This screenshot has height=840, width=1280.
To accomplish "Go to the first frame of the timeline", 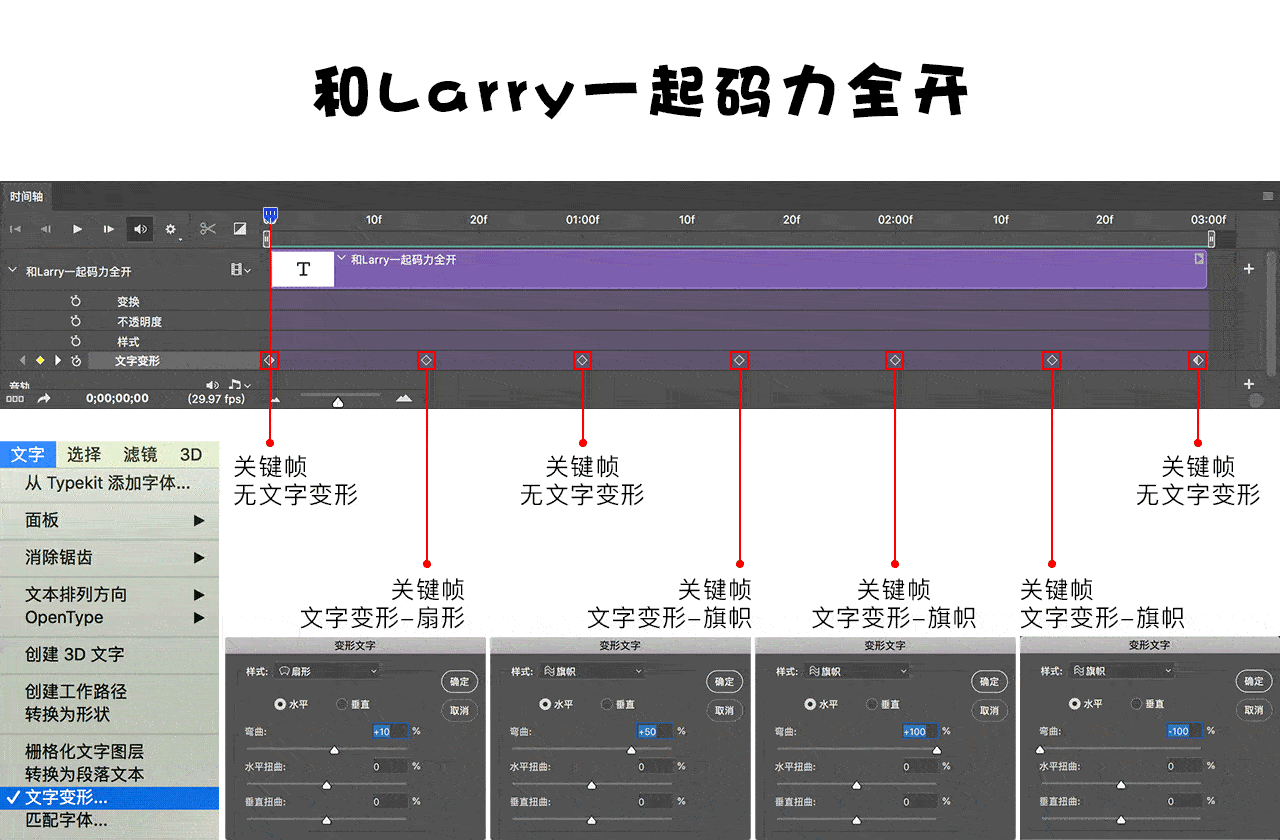I will pyautogui.click(x=15, y=229).
